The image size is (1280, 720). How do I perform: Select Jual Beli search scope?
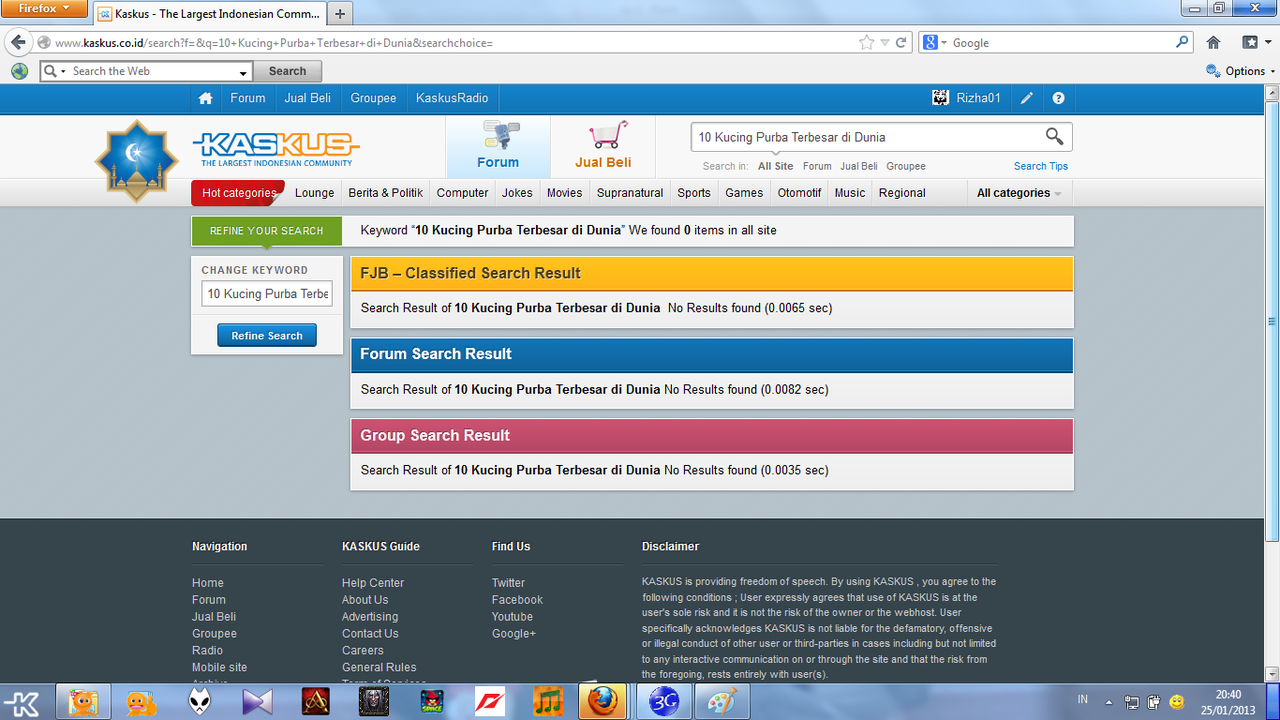coord(859,166)
